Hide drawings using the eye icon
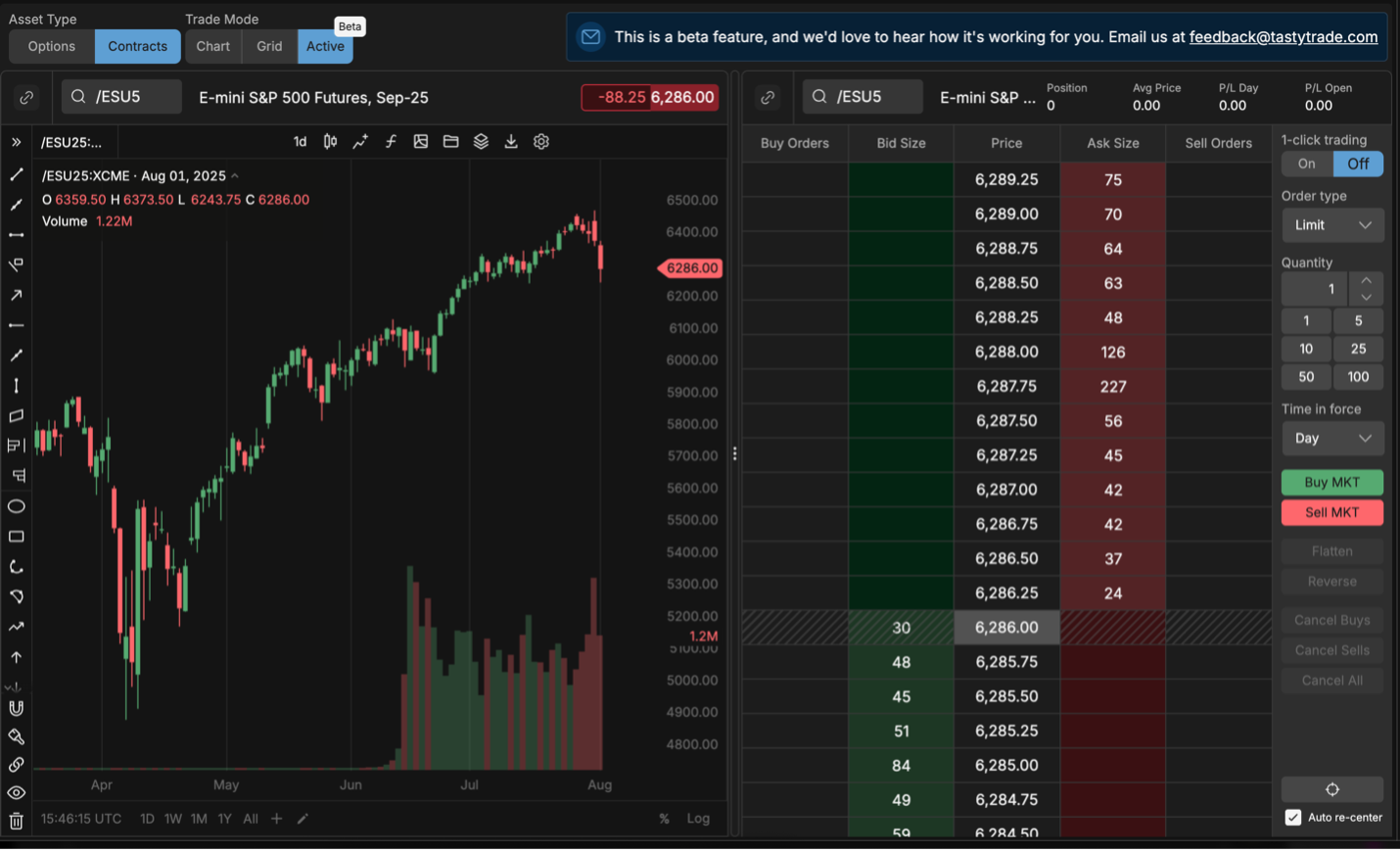This screenshot has width=1400, height=852. pos(16,792)
